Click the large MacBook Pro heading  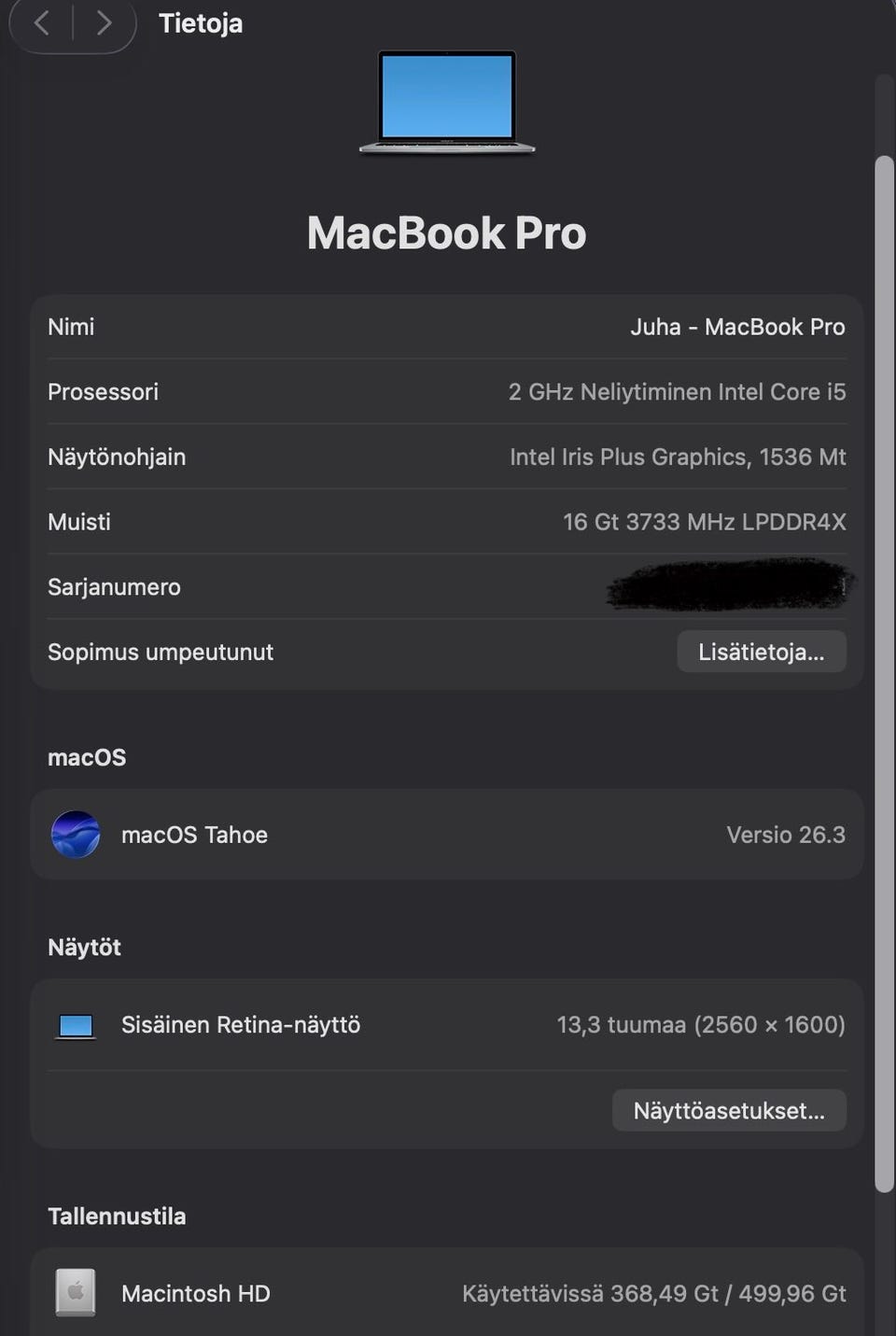(447, 232)
